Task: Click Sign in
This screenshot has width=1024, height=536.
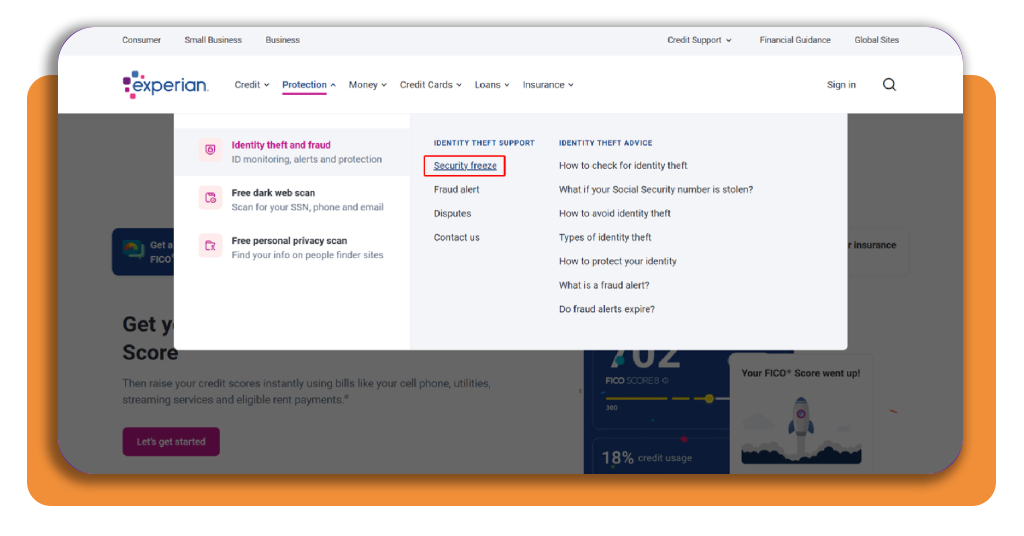Action: (841, 85)
